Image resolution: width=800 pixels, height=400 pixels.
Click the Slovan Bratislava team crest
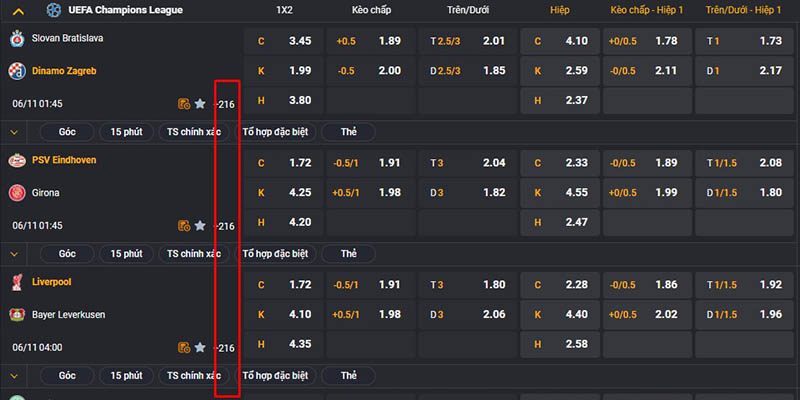17,40
